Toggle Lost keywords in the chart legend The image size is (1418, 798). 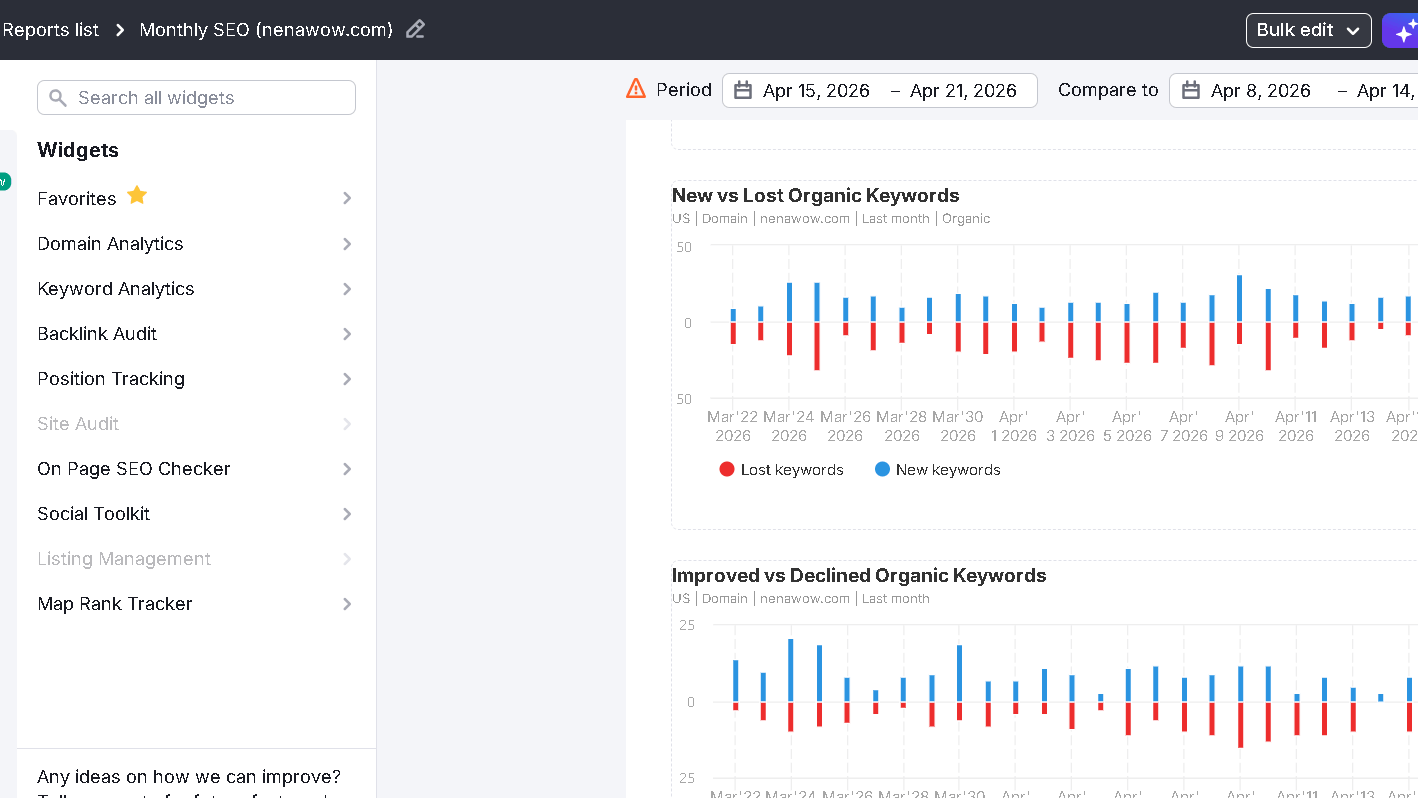[x=794, y=469]
